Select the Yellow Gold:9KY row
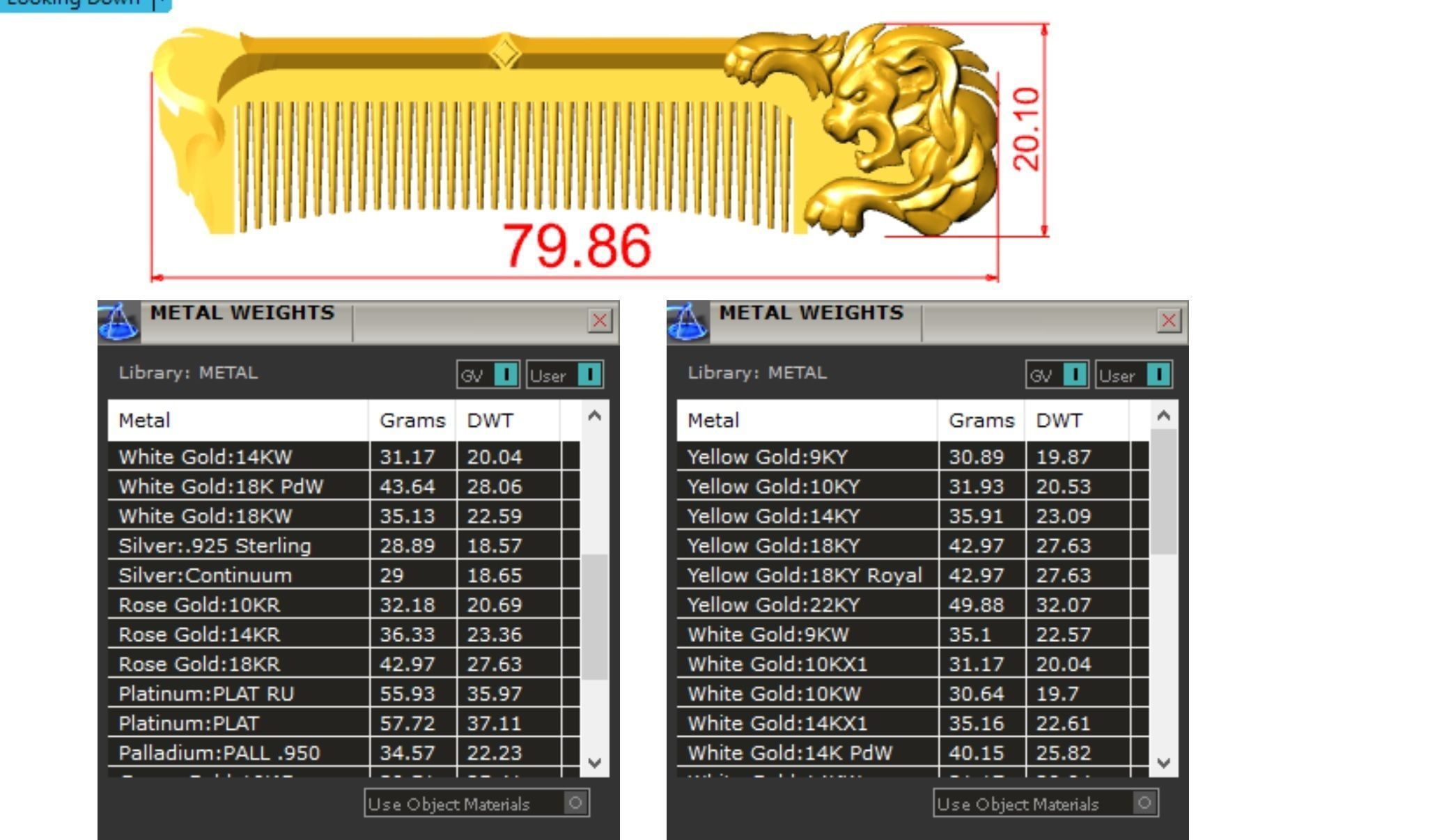This screenshot has width=1444, height=840. coord(913,456)
